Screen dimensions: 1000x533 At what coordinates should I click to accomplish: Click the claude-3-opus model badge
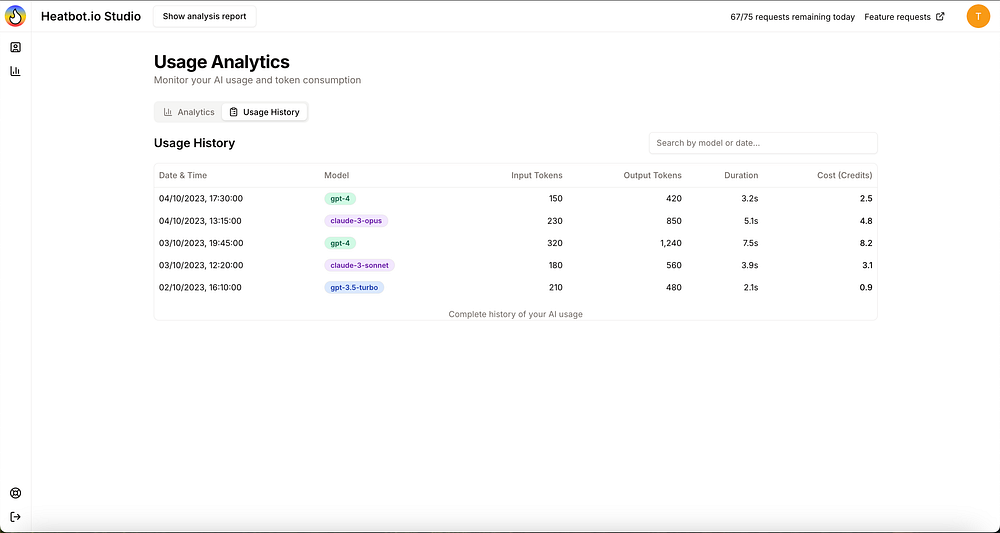click(x=356, y=221)
